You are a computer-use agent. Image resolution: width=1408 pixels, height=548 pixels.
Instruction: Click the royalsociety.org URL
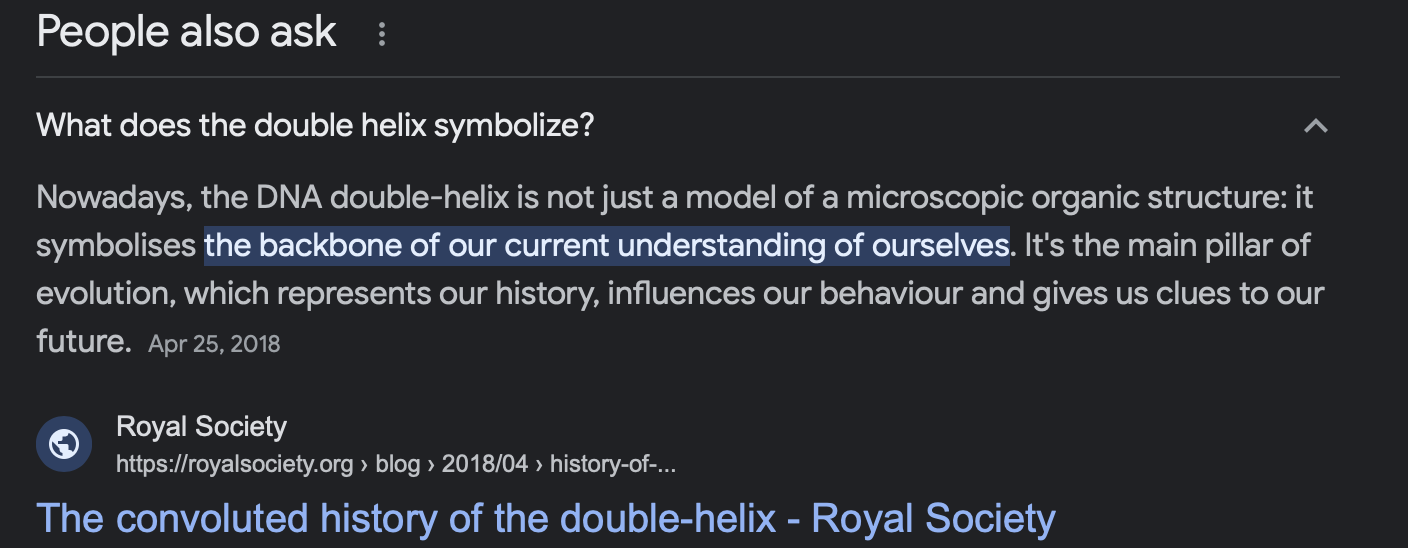235,464
